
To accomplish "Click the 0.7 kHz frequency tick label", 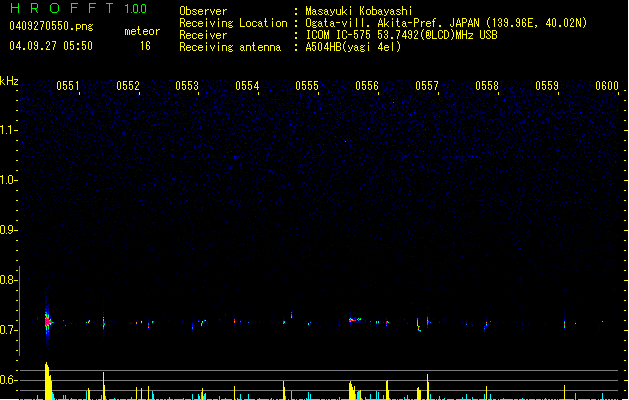I will (x=7, y=330).
